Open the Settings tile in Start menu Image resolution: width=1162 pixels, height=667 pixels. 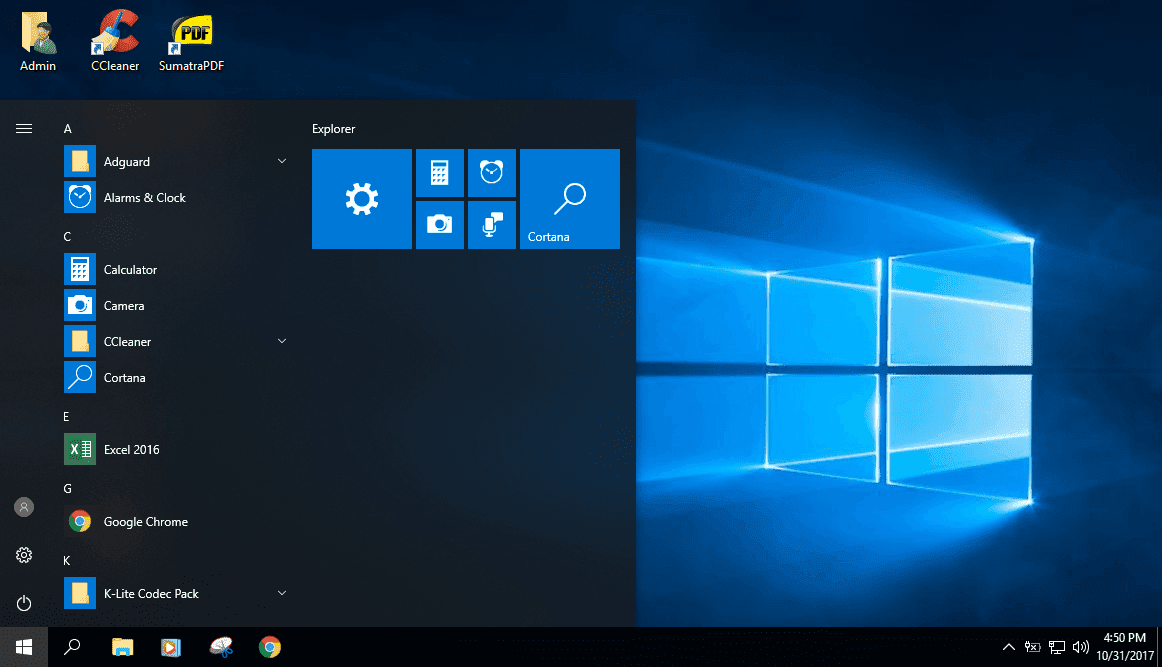361,198
